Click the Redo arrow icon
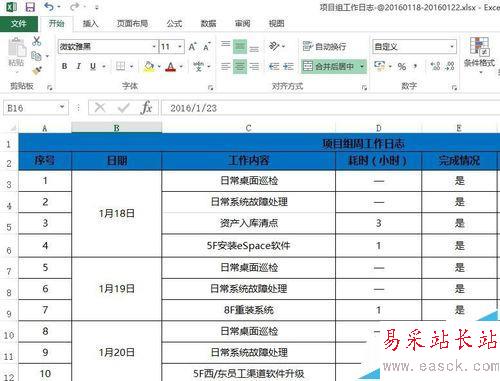Image resolution: width=500 pixels, height=381 pixels. [x=75, y=7]
